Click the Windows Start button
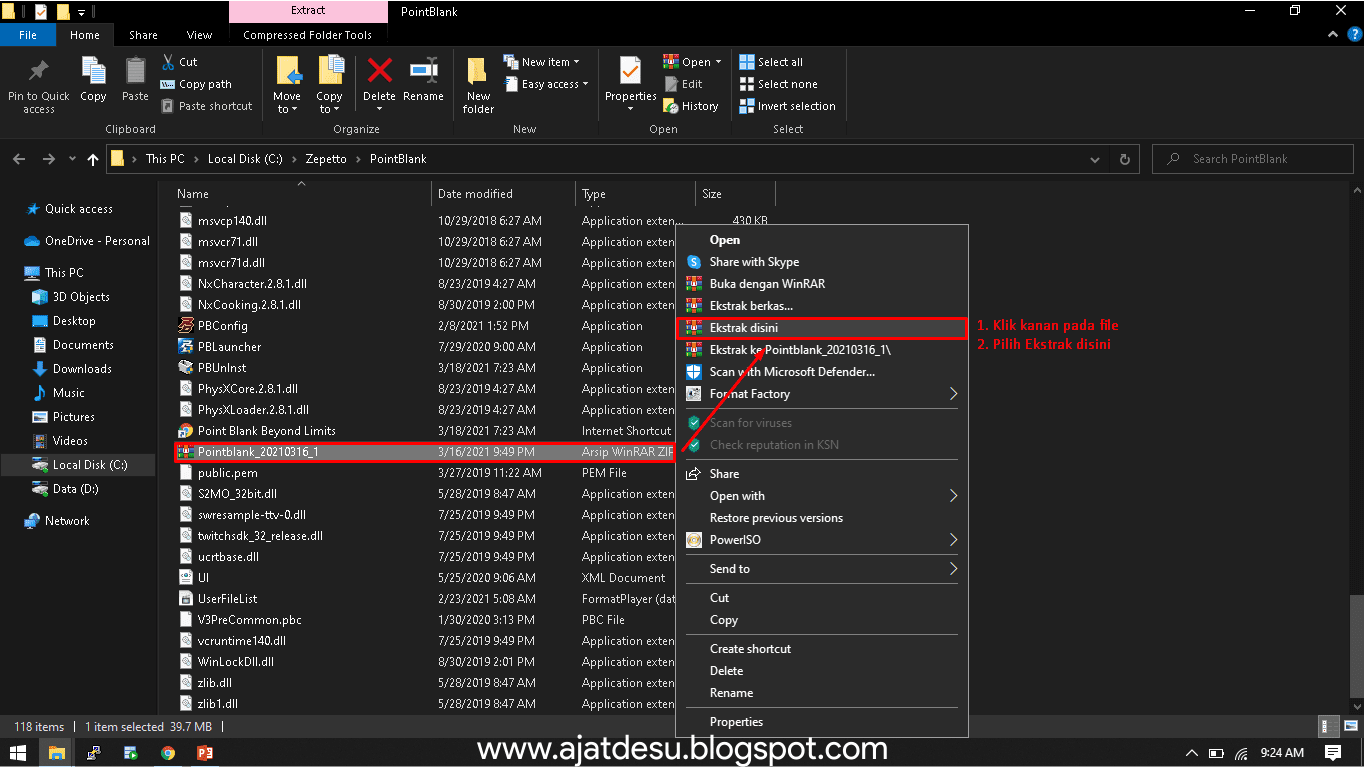 pyautogui.click(x=18, y=752)
